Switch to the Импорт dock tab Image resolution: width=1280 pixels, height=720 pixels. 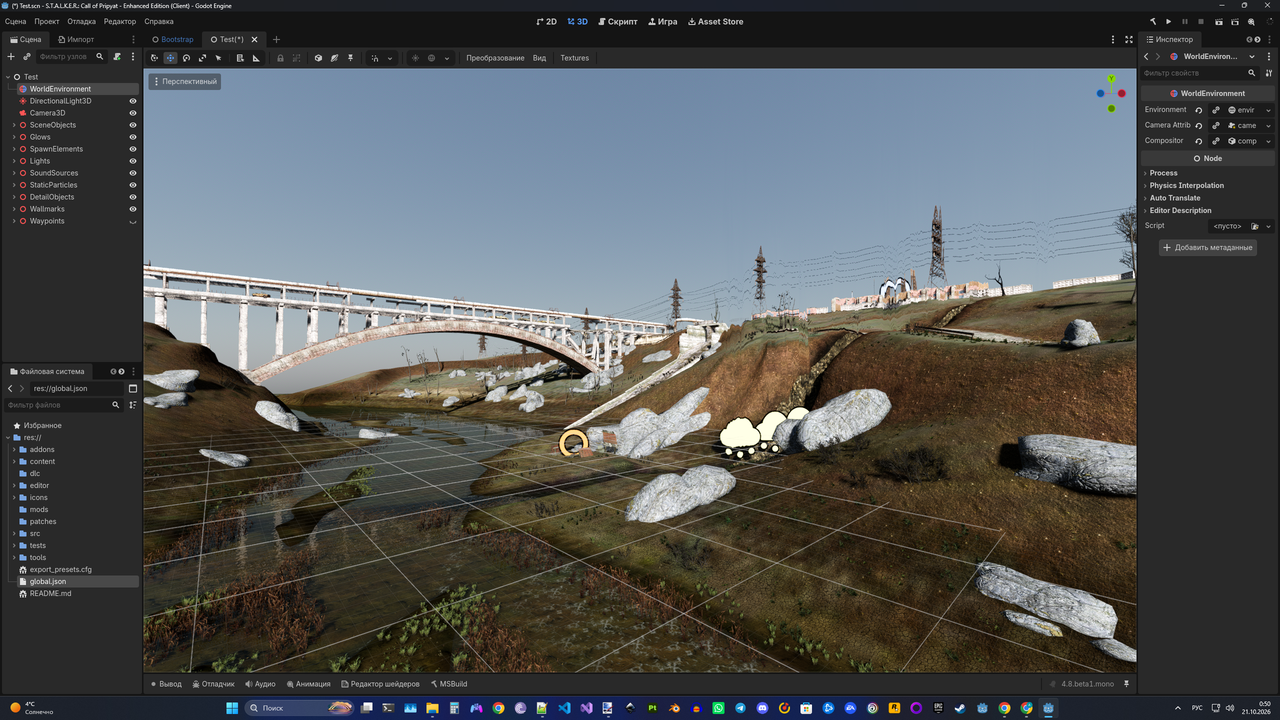tap(75, 39)
